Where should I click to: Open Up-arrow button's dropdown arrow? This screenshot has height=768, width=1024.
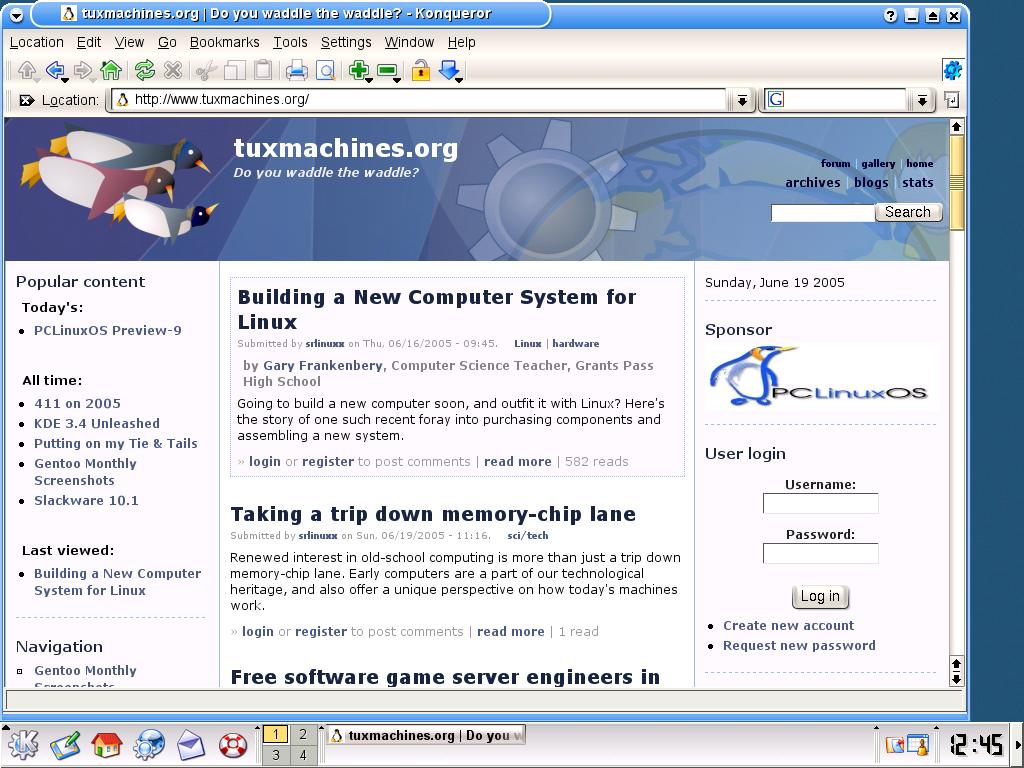click(x=38, y=80)
